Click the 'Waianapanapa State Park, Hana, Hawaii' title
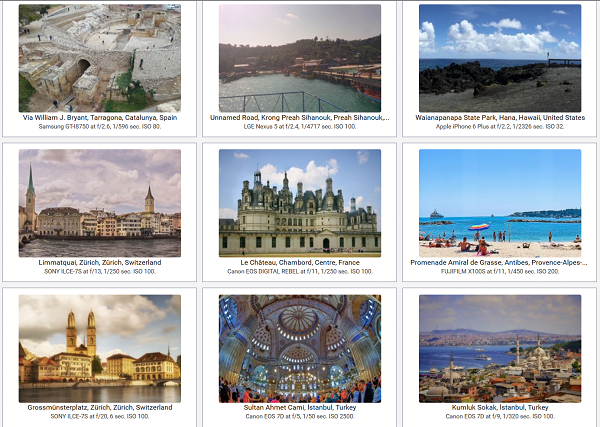Screen dimensions: 600x427 [x=500, y=117]
